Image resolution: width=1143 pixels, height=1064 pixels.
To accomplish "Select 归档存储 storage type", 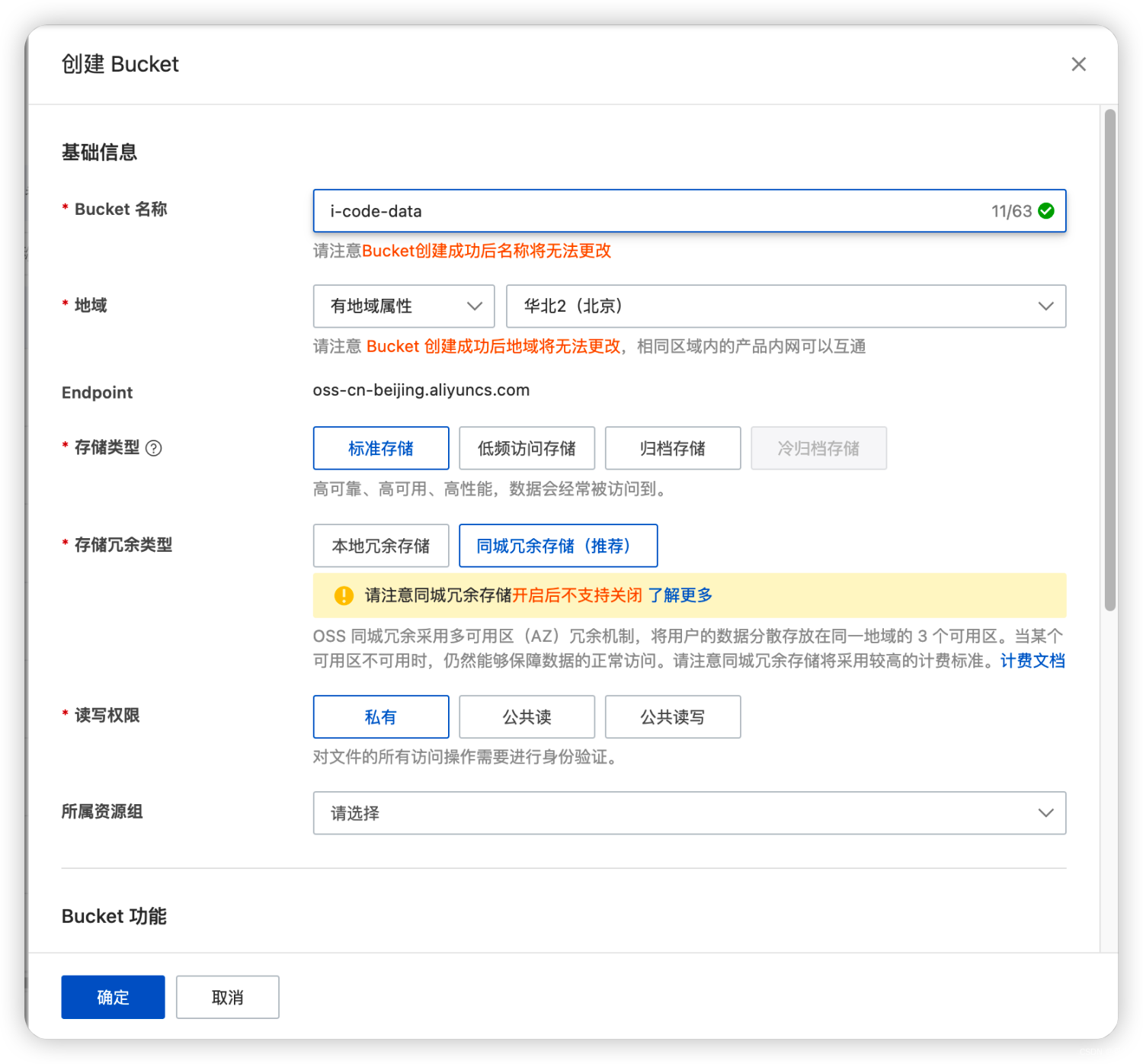I will pos(673,448).
